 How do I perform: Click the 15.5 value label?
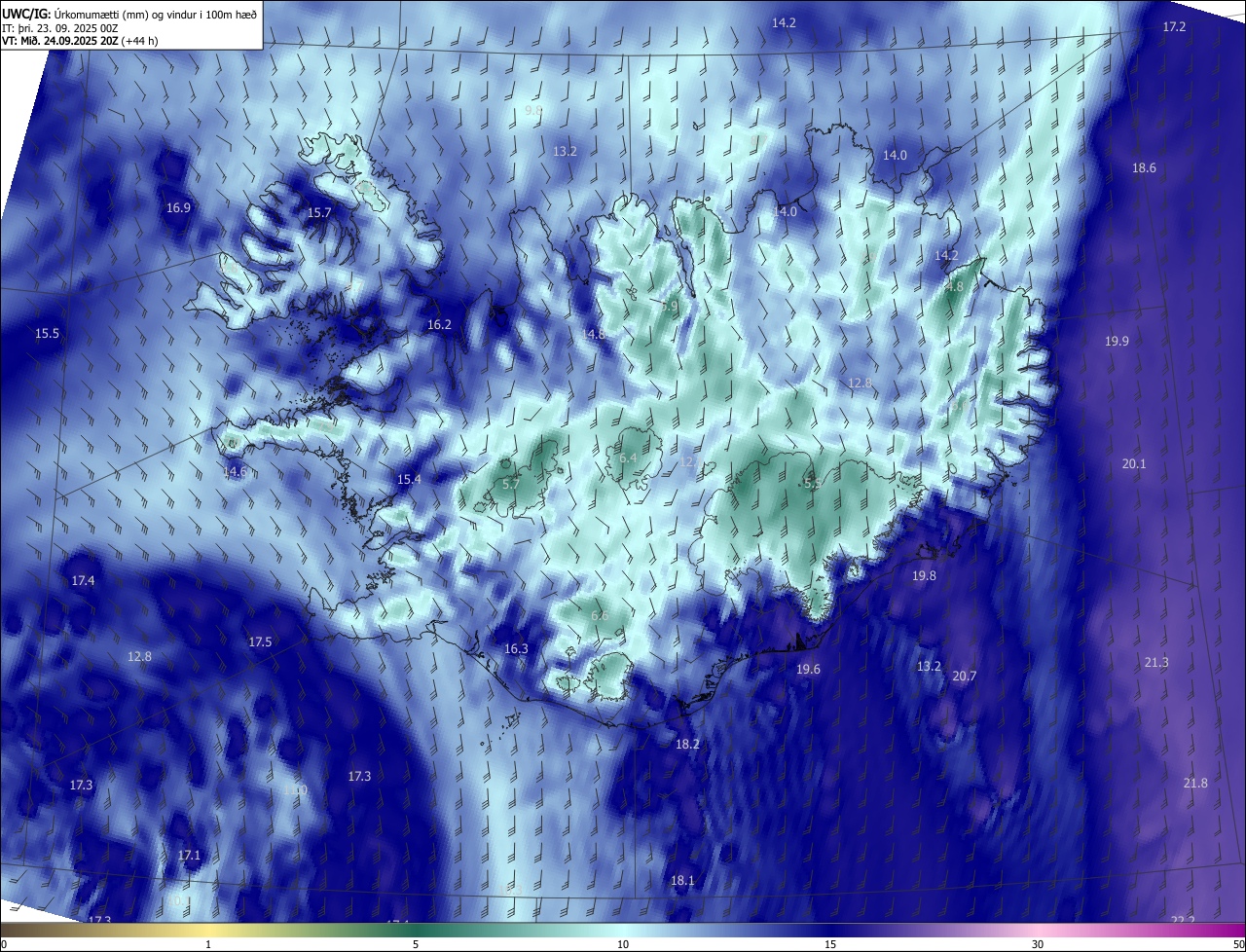[47, 333]
